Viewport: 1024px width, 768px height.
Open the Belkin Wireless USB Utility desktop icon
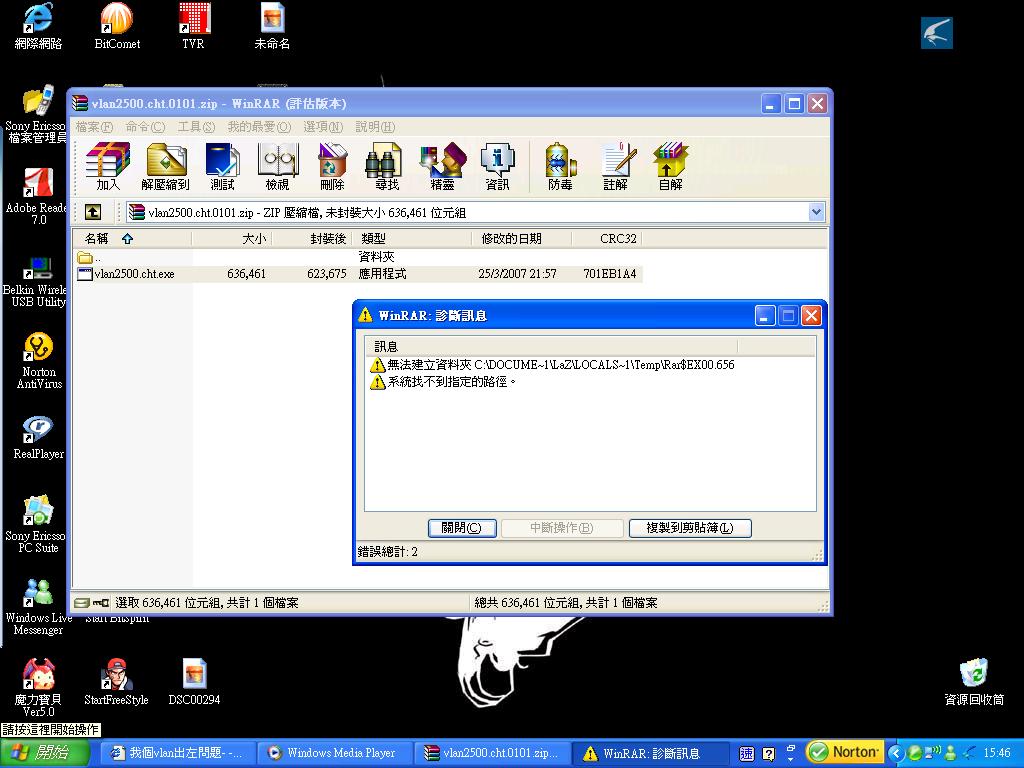click(x=35, y=282)
